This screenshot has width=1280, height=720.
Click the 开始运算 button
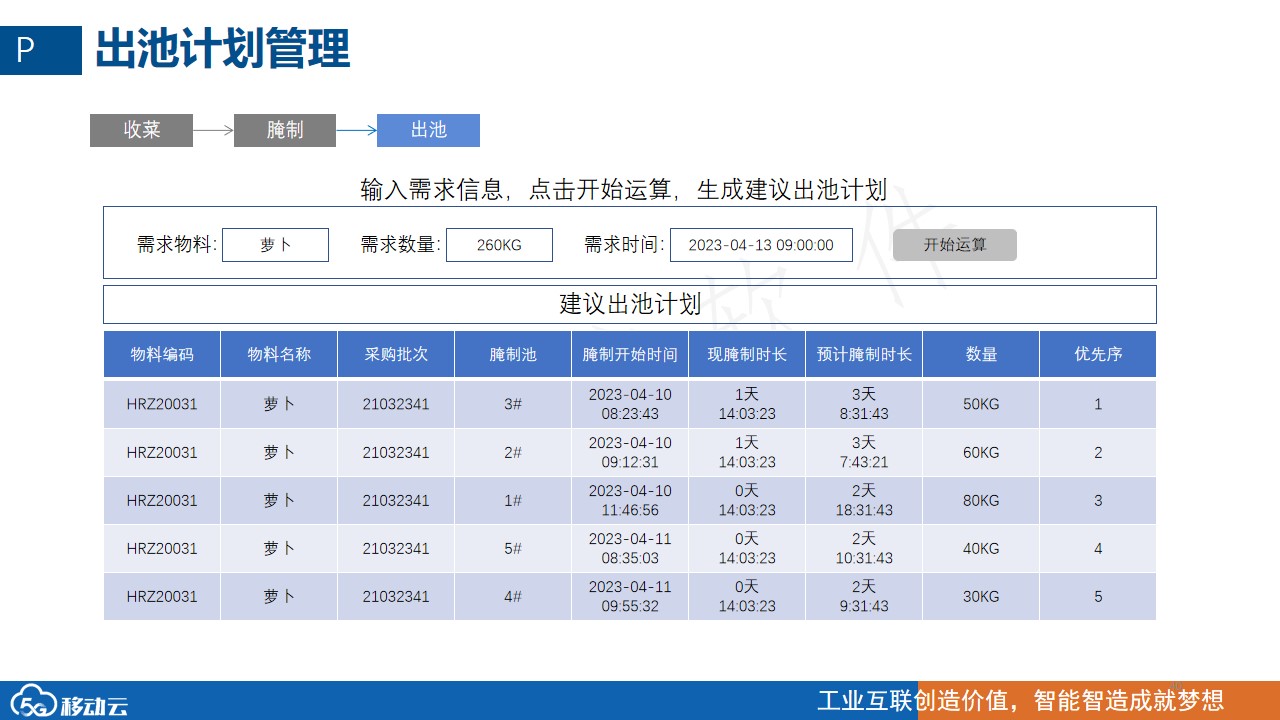tap(954, 245)
